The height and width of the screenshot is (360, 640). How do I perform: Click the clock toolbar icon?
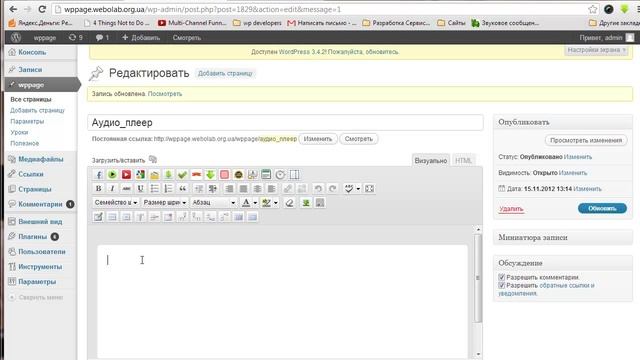(280, 175)
